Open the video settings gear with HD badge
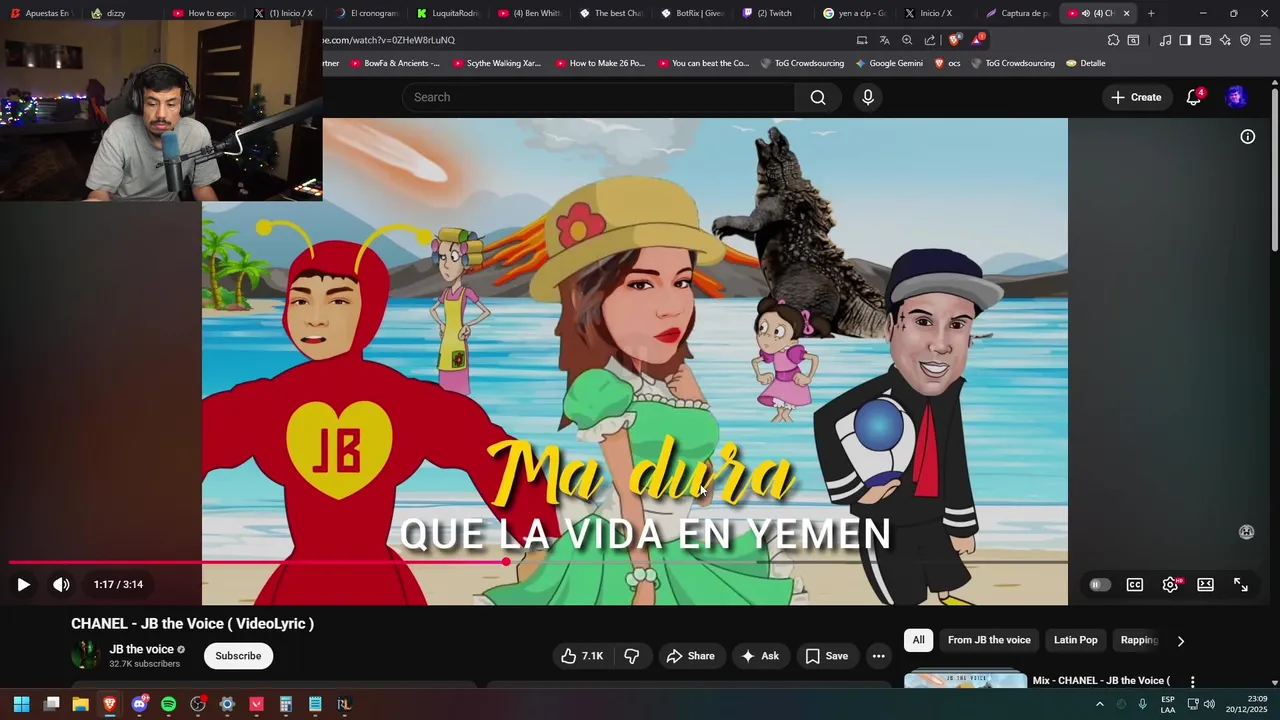 click(1170, 585)
